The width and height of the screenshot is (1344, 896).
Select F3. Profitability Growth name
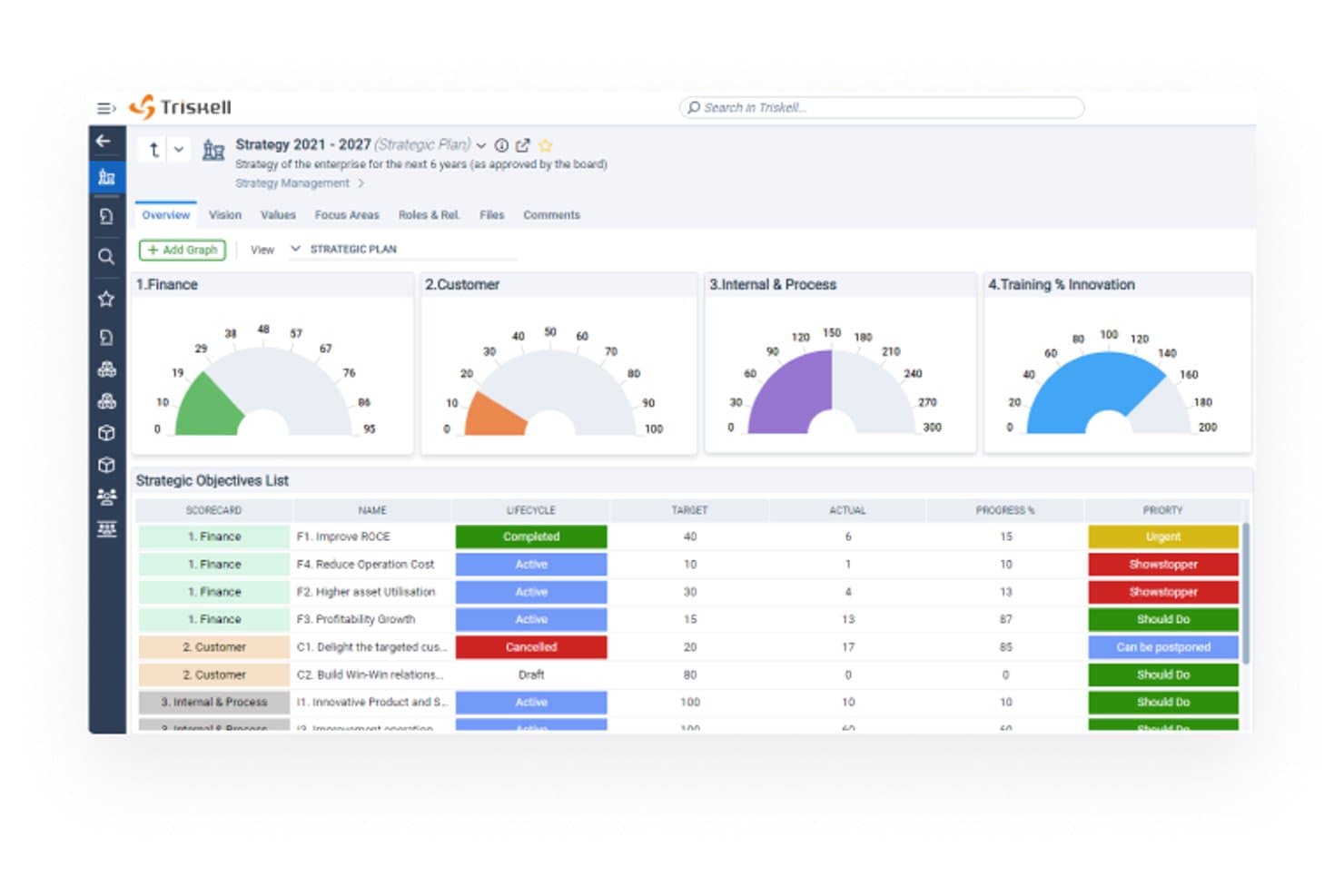[356, 619]
